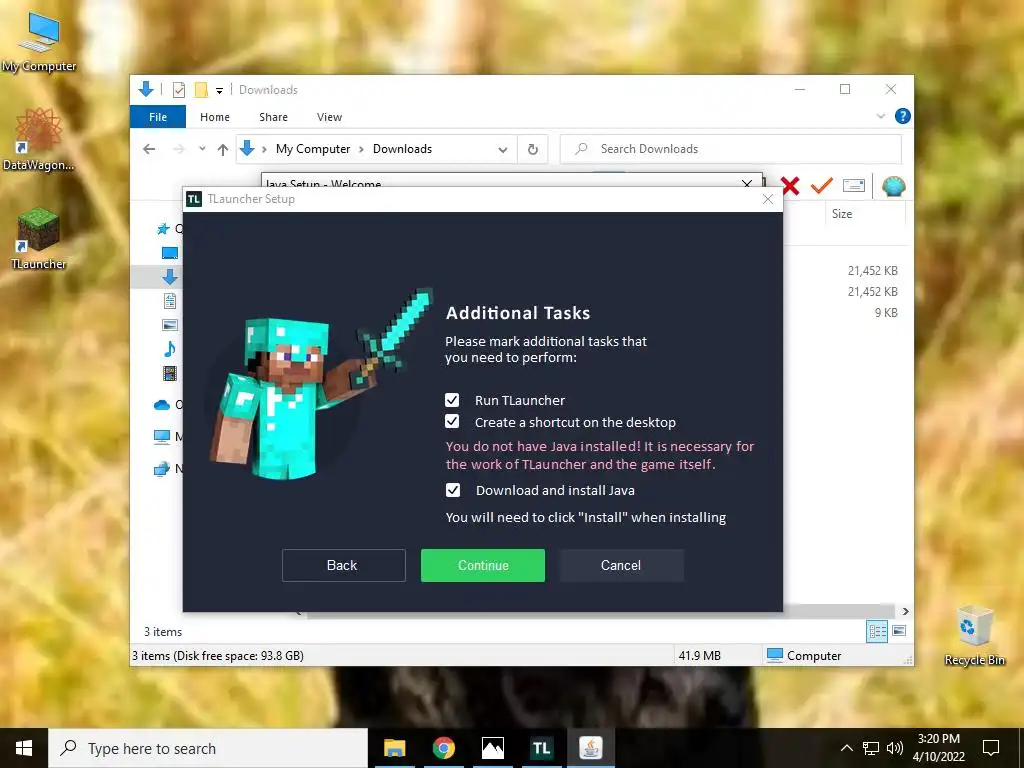
Task: Click the rename card icon
Action: click(854, 186)
